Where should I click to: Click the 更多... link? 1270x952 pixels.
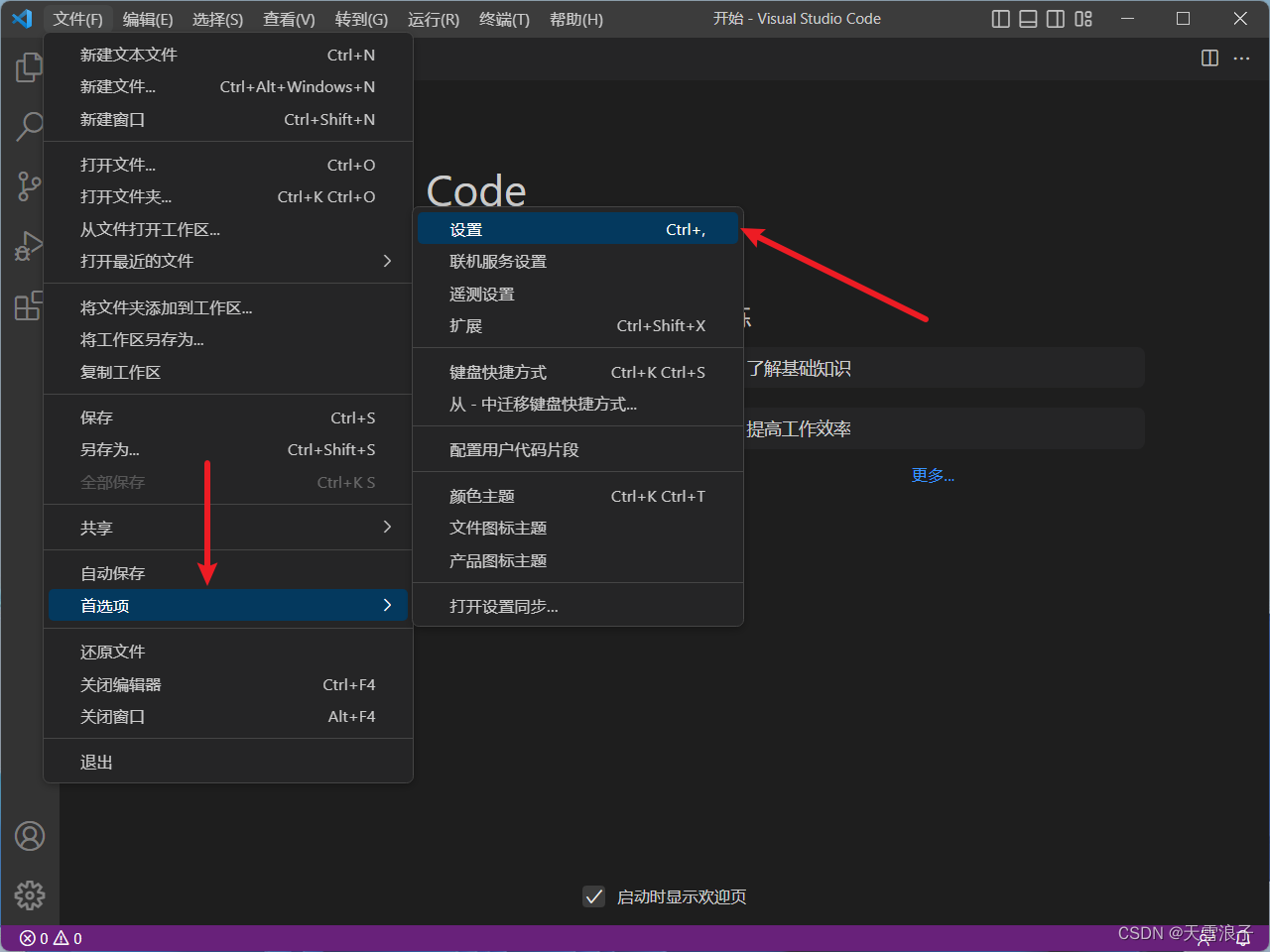coord(933,475)
